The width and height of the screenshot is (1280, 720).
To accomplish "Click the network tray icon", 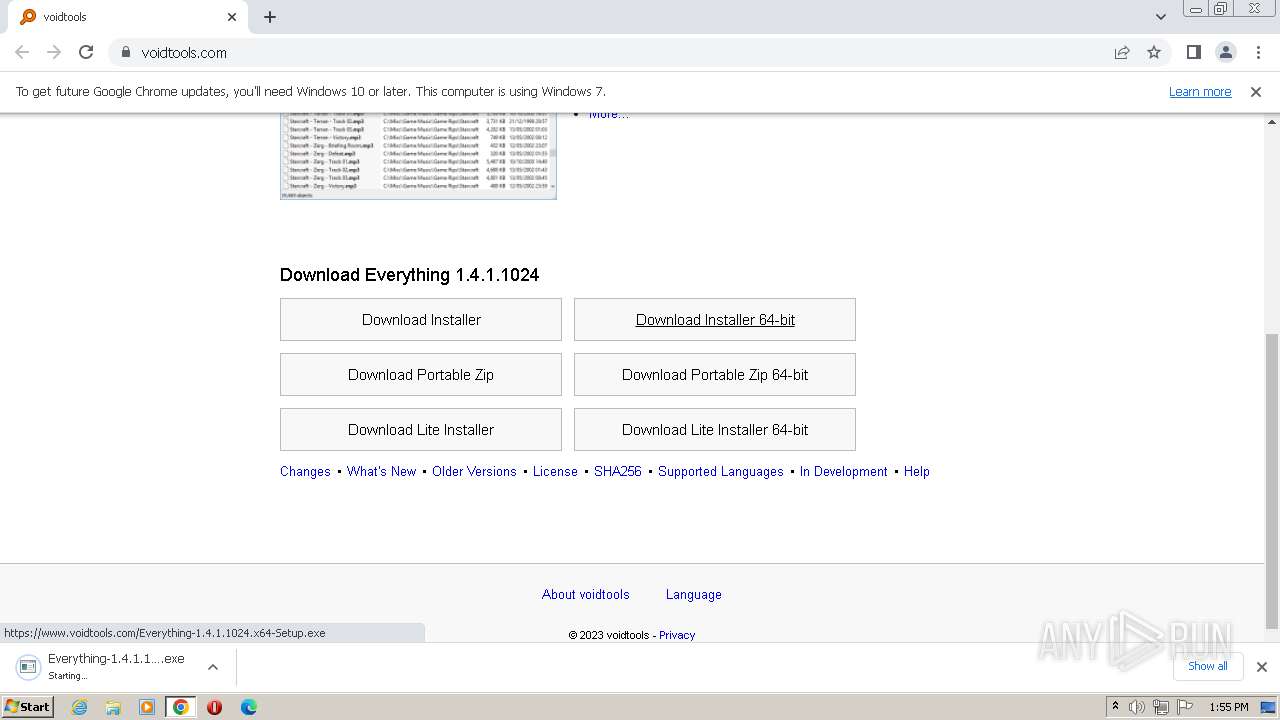I will click(1161, 707).
